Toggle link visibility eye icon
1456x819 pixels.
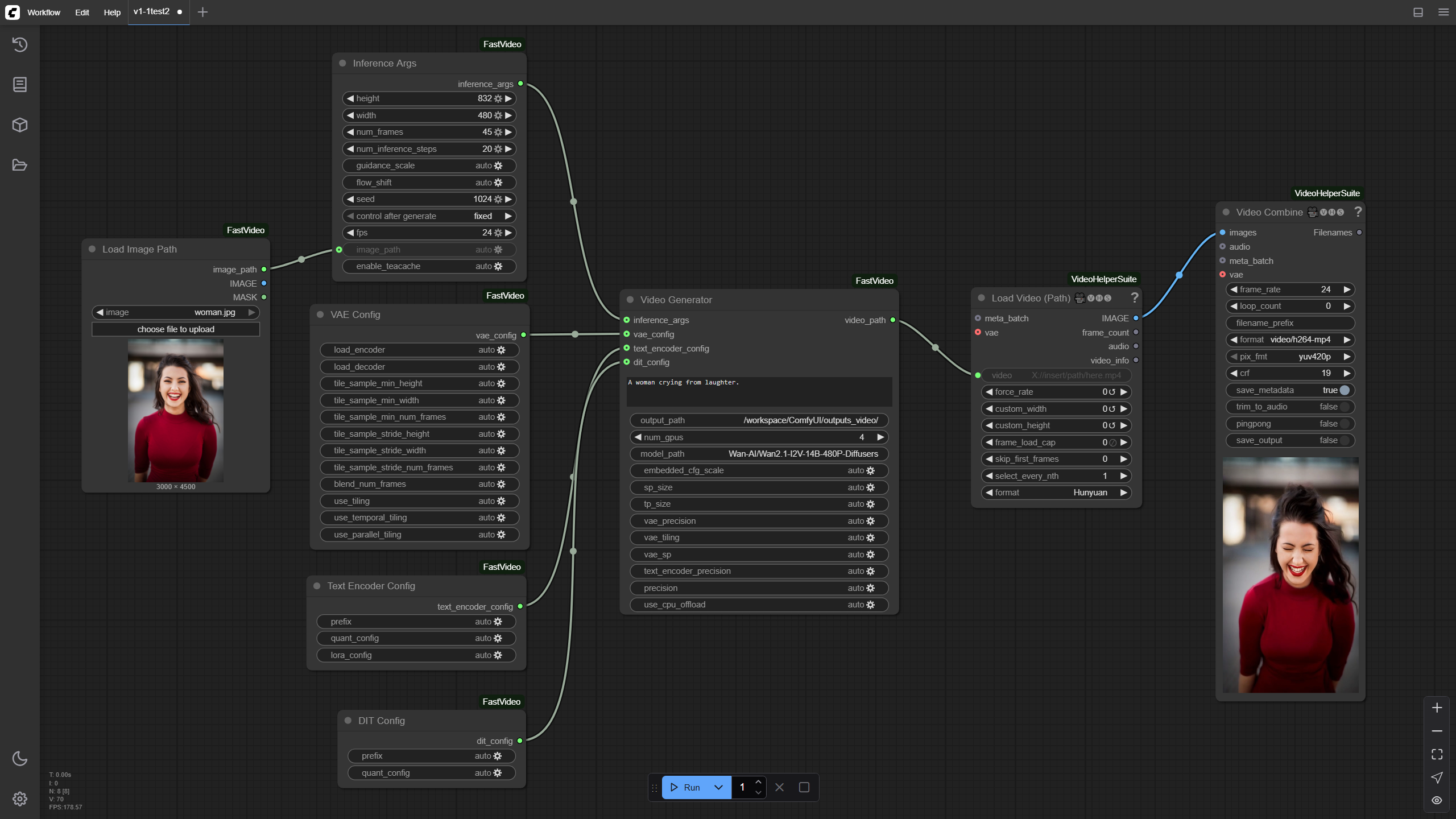(x=1437, y=800)
